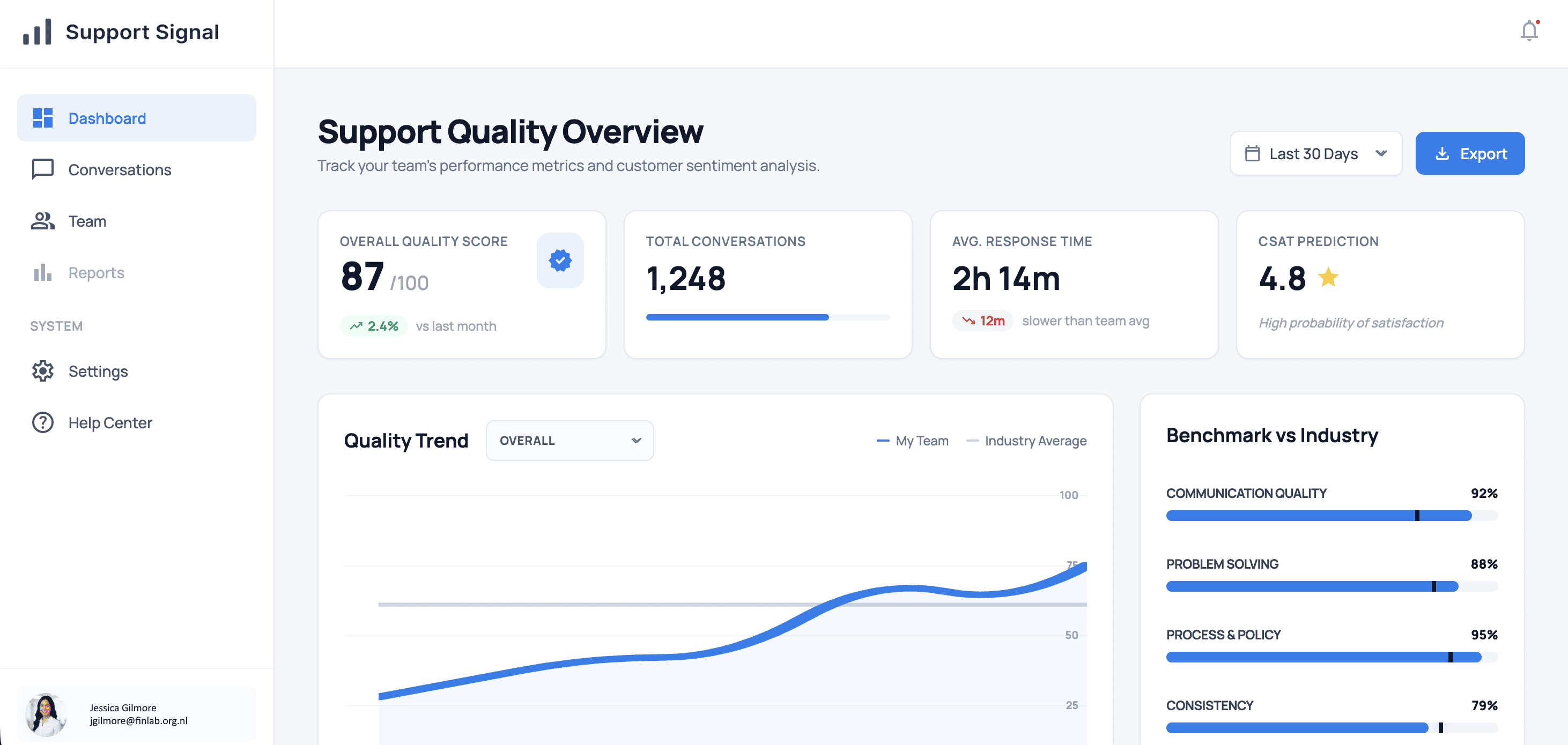Click the Settings gear icon
Image resolution: width=1568 pixels, height=745 pixels.
tap(42, 371)
